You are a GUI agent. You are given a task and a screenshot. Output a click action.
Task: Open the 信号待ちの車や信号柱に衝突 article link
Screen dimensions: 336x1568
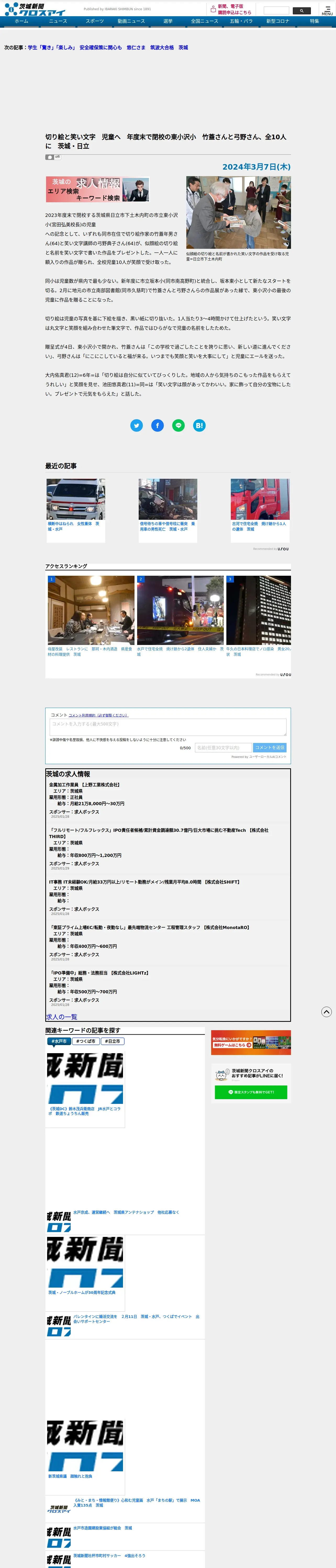[167, 527]
